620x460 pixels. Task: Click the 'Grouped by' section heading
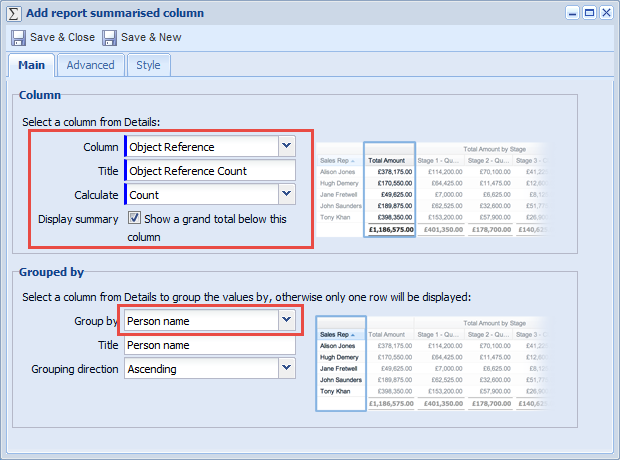(x=51, y=272)
